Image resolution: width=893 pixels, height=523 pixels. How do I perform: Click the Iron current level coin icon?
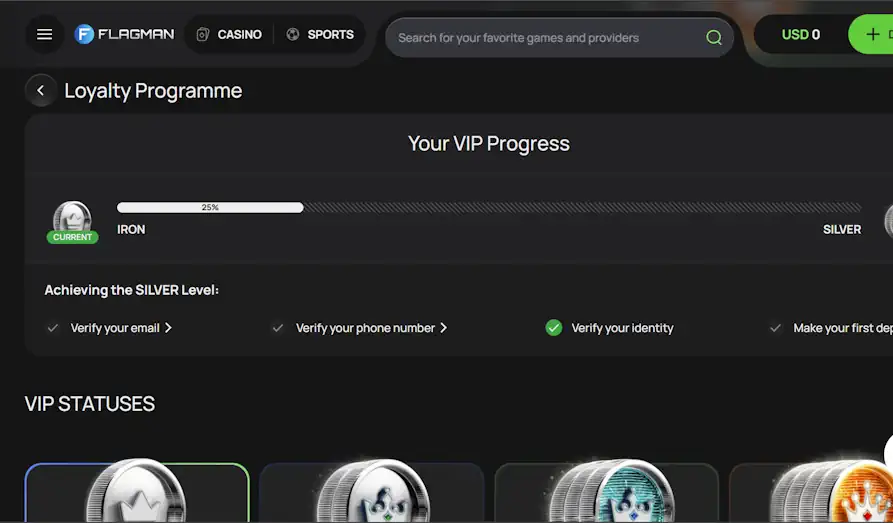(72, 217)
